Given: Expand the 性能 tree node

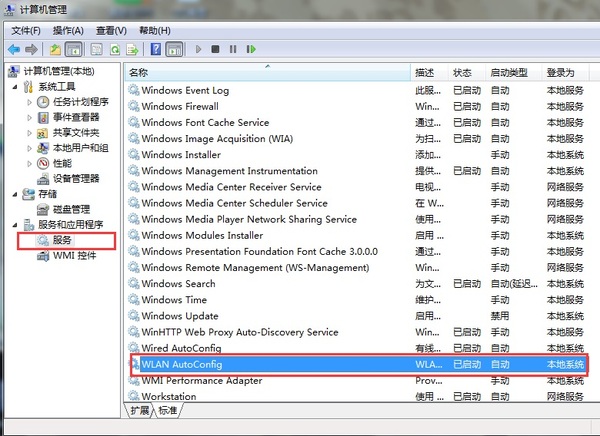Looking at the screenshot, I should 29,163.
